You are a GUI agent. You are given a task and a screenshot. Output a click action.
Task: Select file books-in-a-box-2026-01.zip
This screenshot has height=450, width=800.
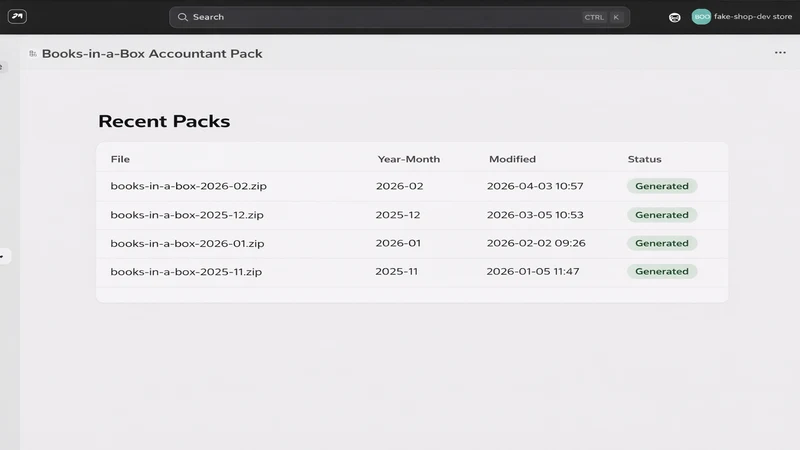tap(187, 243)
